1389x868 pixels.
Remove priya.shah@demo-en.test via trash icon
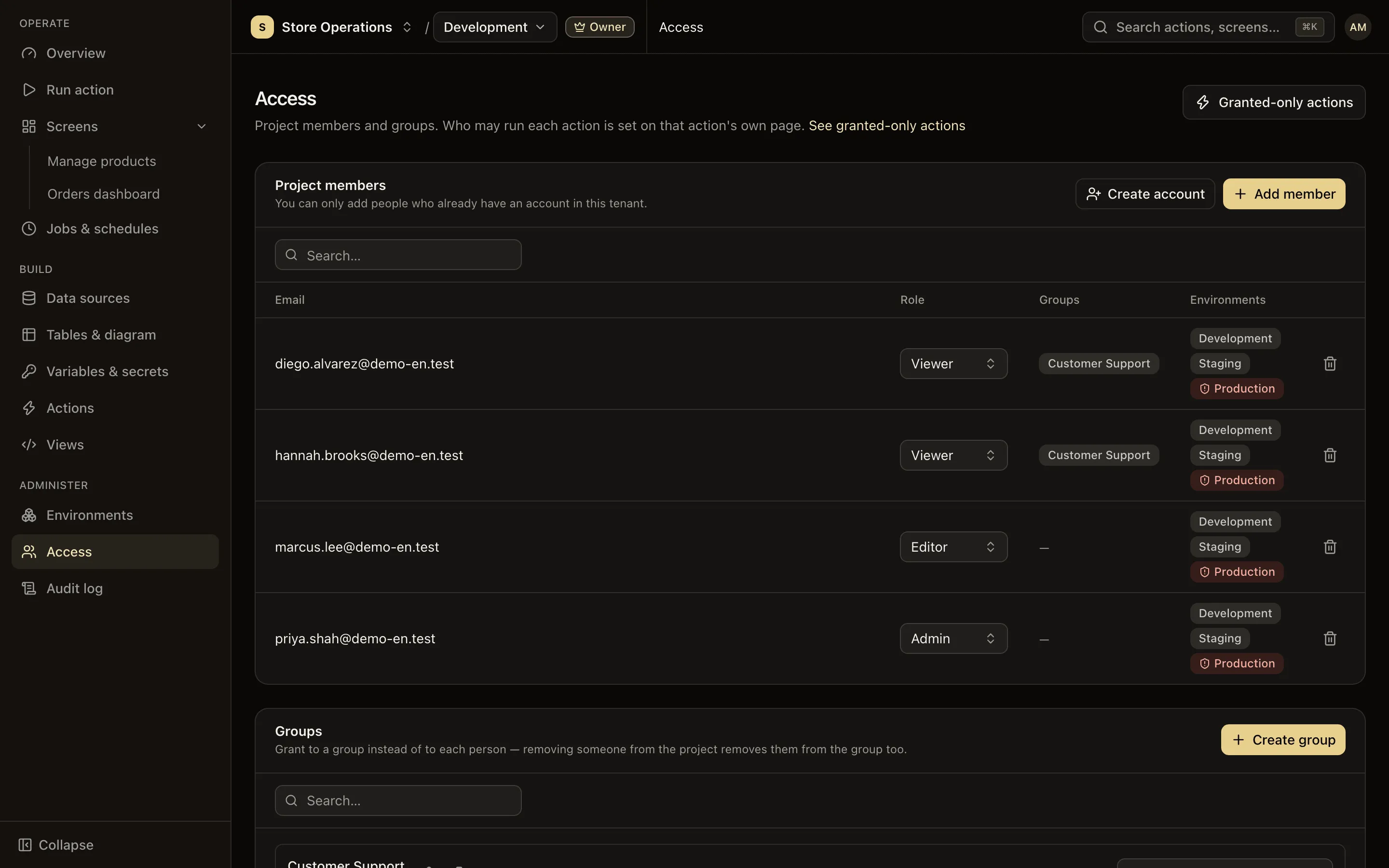point(1330,638)
